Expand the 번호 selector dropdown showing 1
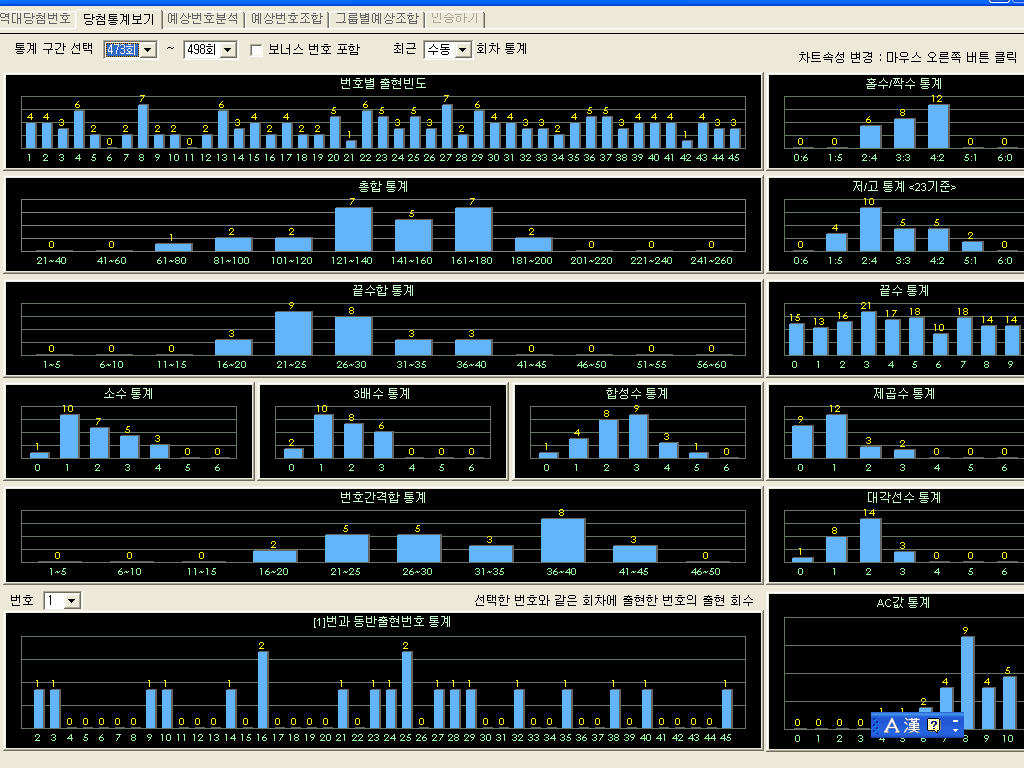The width and height of the screenshot is (1024, 768). tap(72, 601)
